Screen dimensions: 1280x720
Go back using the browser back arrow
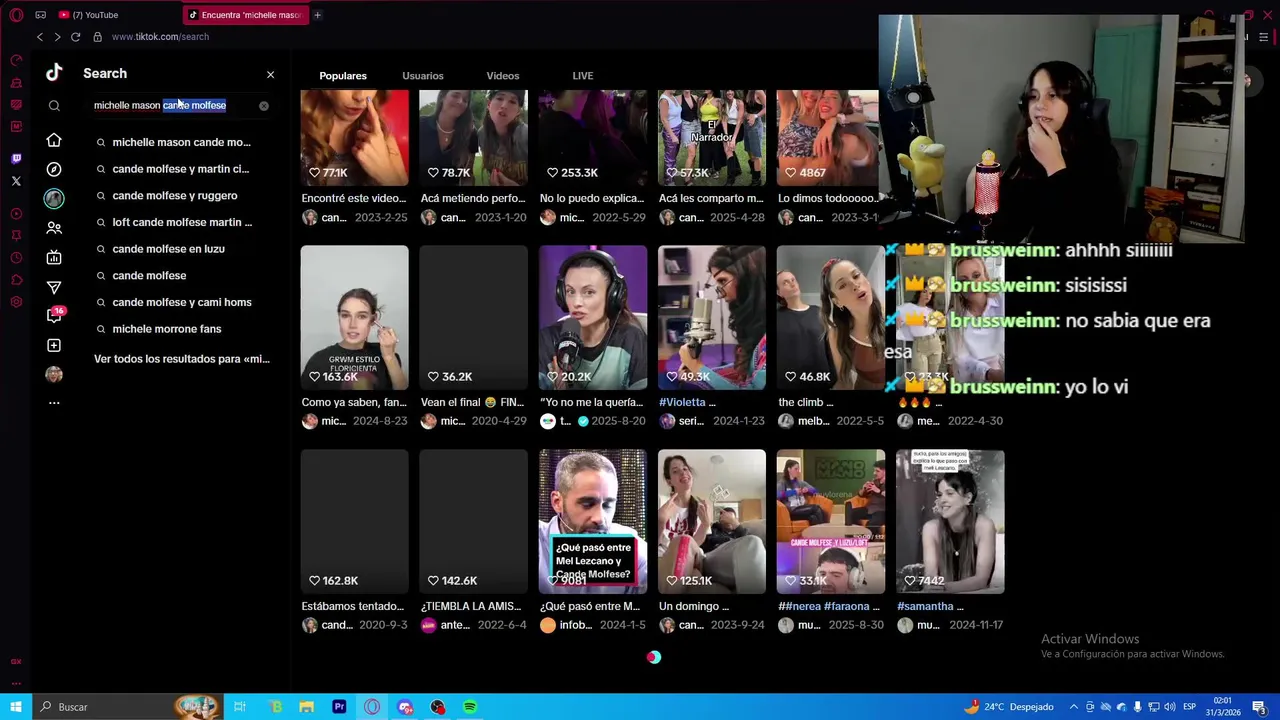coord(40,37)
